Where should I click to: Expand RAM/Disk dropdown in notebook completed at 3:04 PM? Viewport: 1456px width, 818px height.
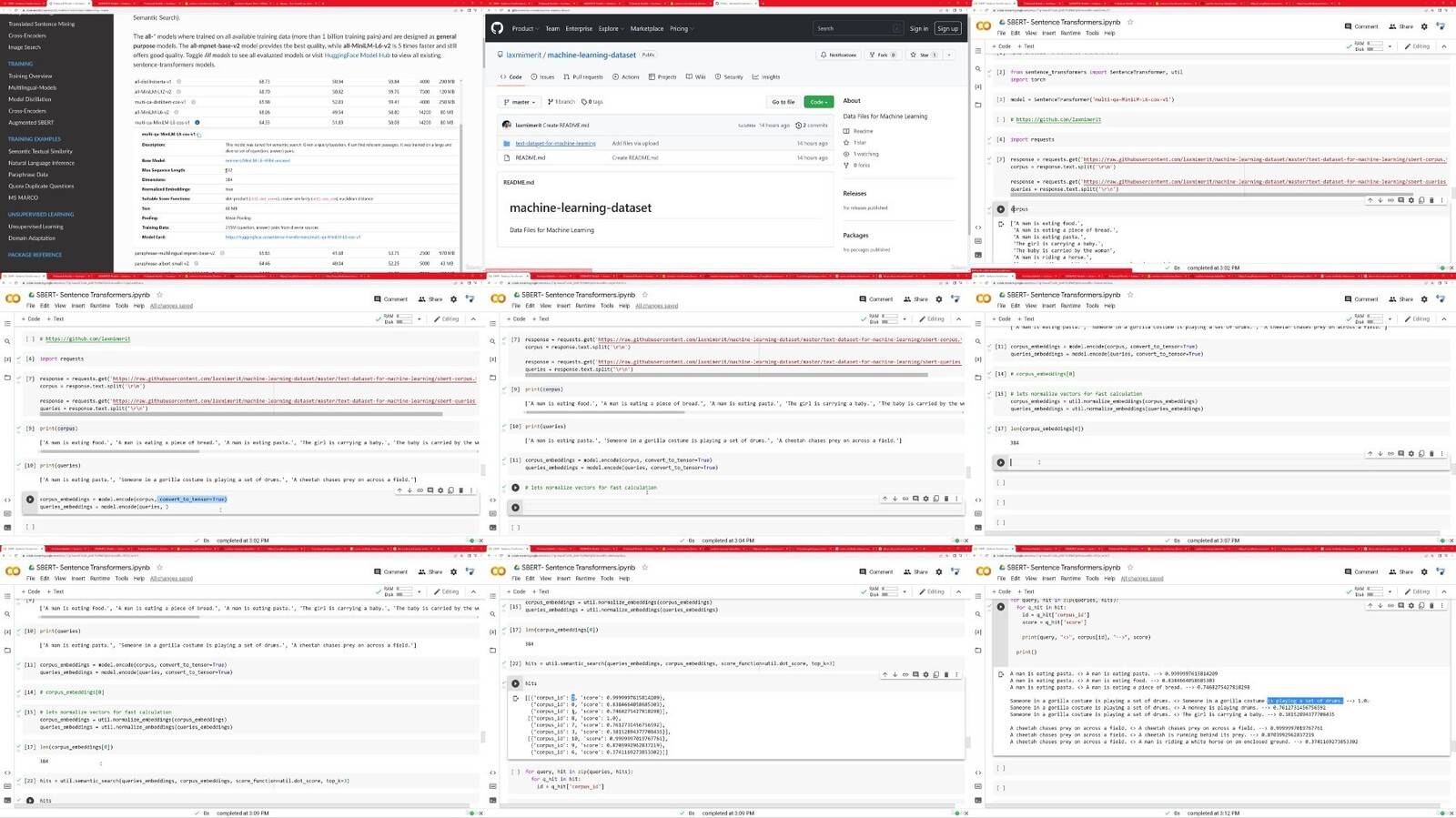(906, 319)
